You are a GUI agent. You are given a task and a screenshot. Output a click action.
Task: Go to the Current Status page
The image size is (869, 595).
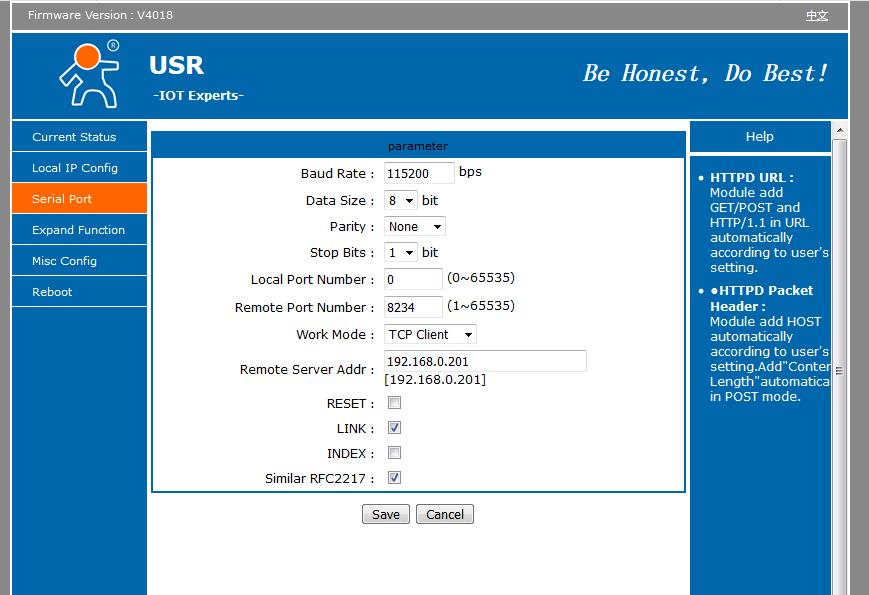79,136
